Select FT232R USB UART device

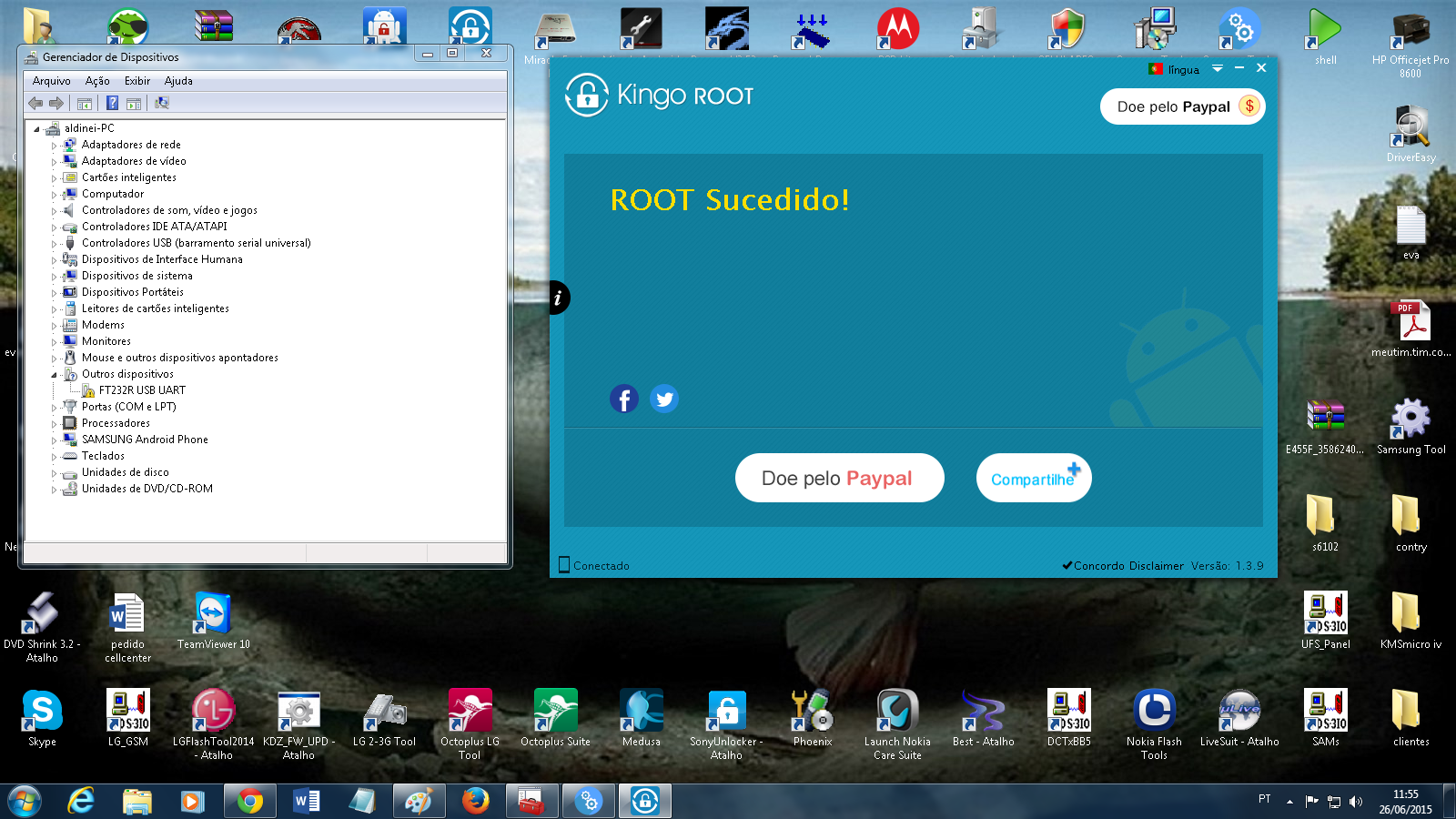point(142,390)
